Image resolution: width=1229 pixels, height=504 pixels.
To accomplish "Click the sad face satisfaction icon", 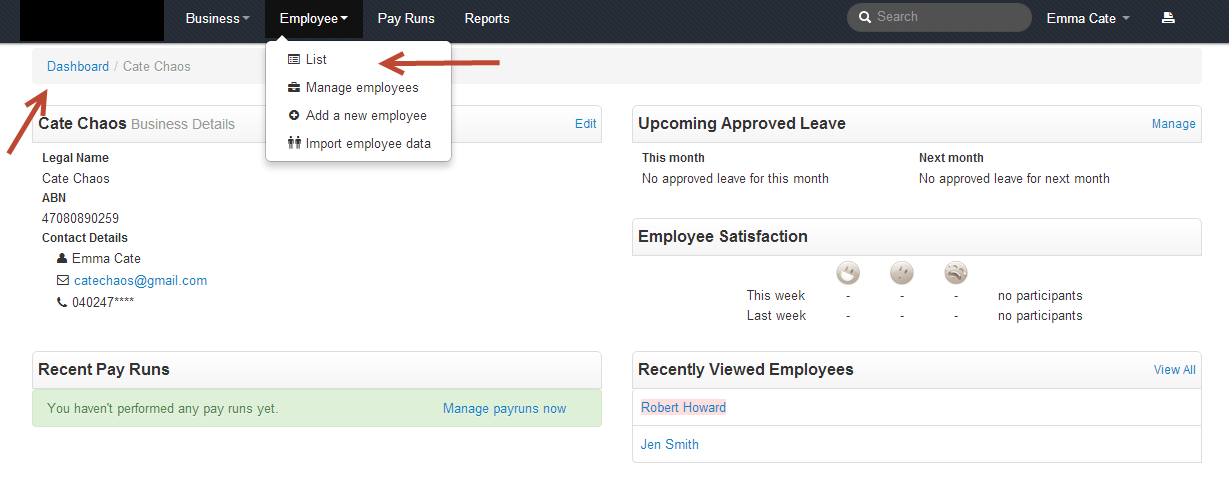I will coord(956,273).
